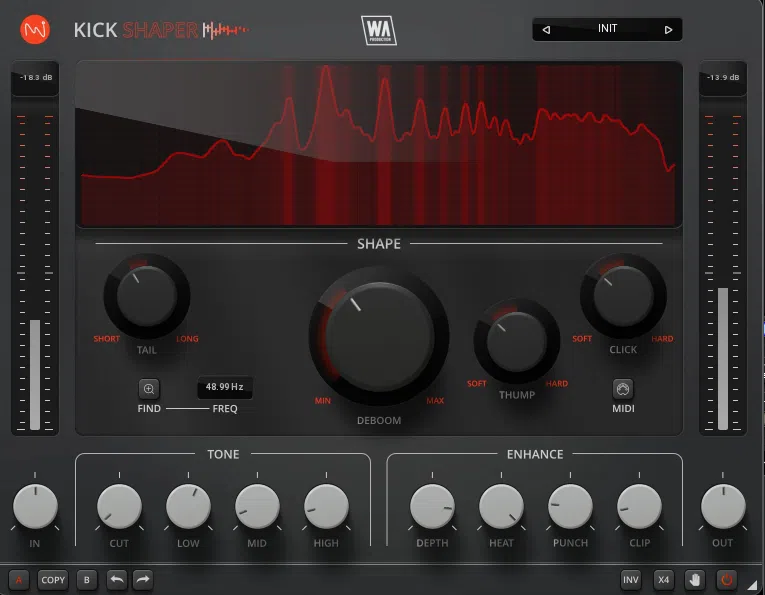The image size is (765, 595).
Task: Select preset slot A
Action: pyautogui.click(x=19, y=580)
